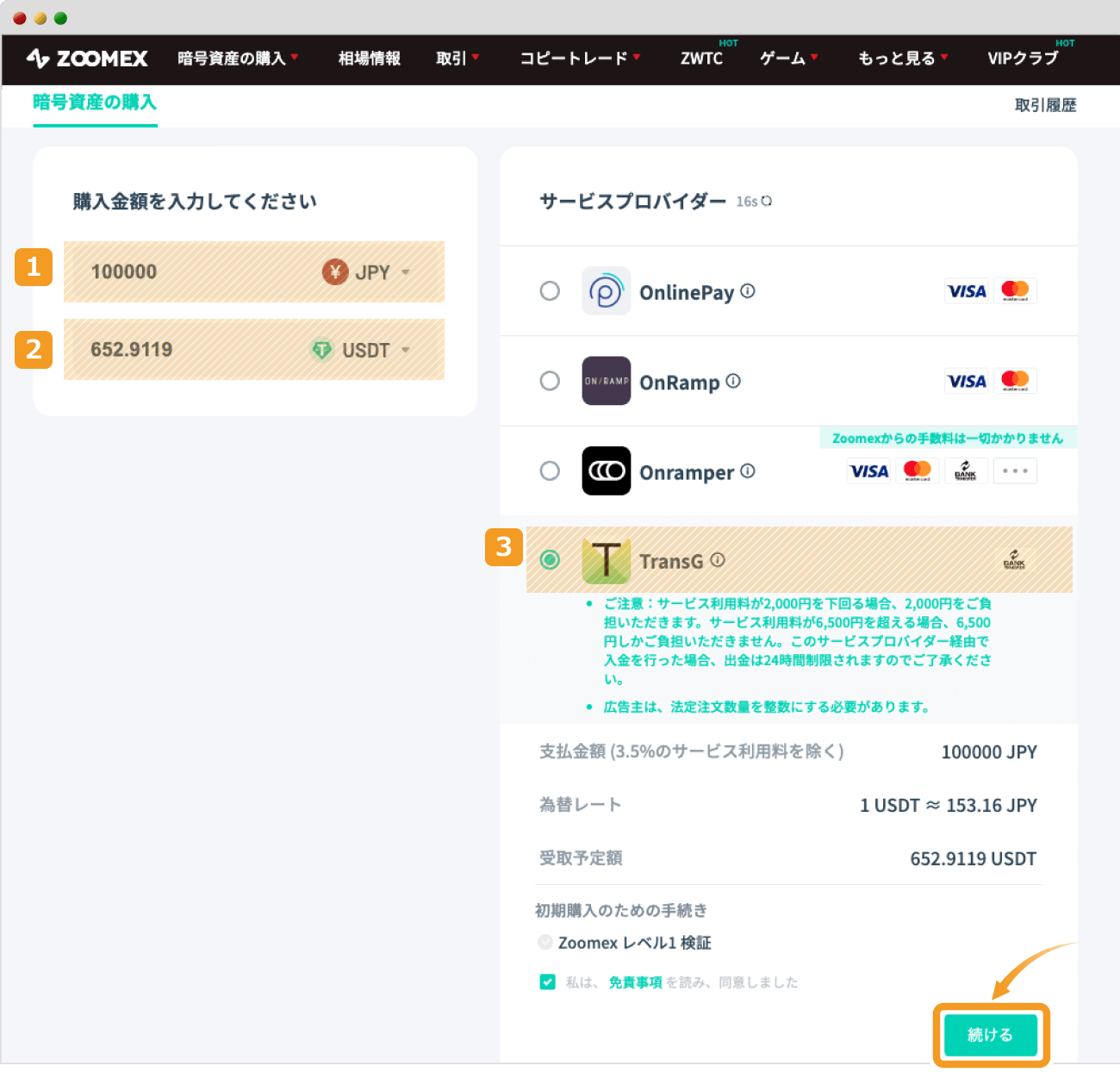The width and height of the screenshot is (1120, 1072).
Task: Expand the もっと見る menu
Action: [x=902, y=59]
